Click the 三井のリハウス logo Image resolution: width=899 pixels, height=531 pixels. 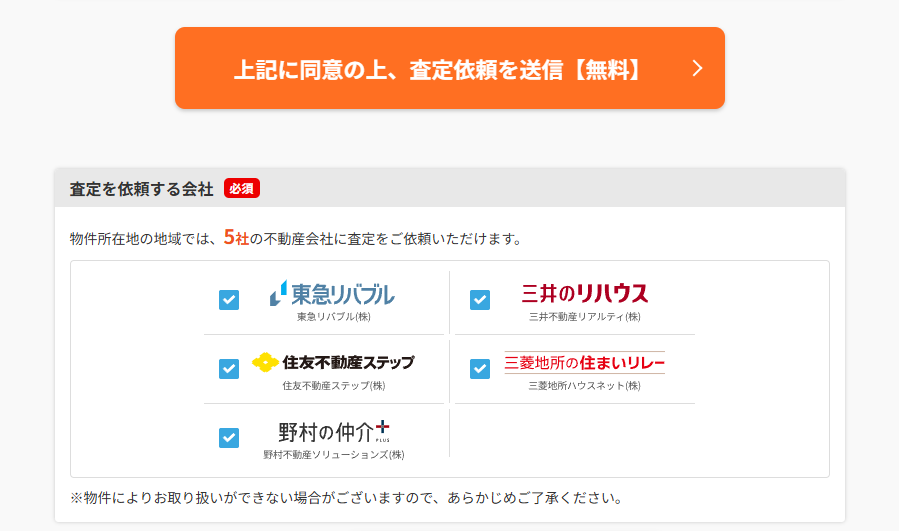[584, 293]
